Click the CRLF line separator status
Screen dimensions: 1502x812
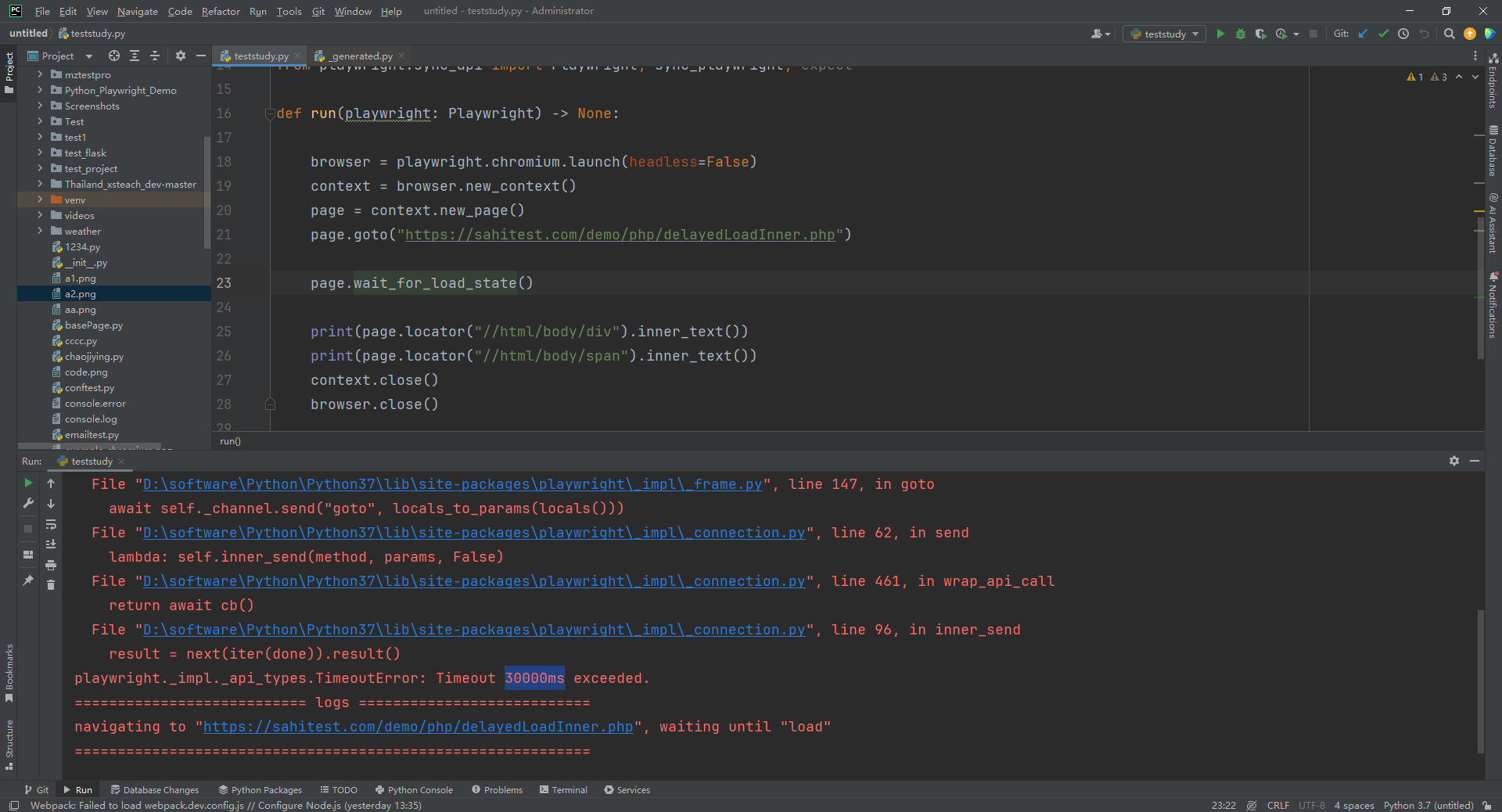(x=1277, y=805)
